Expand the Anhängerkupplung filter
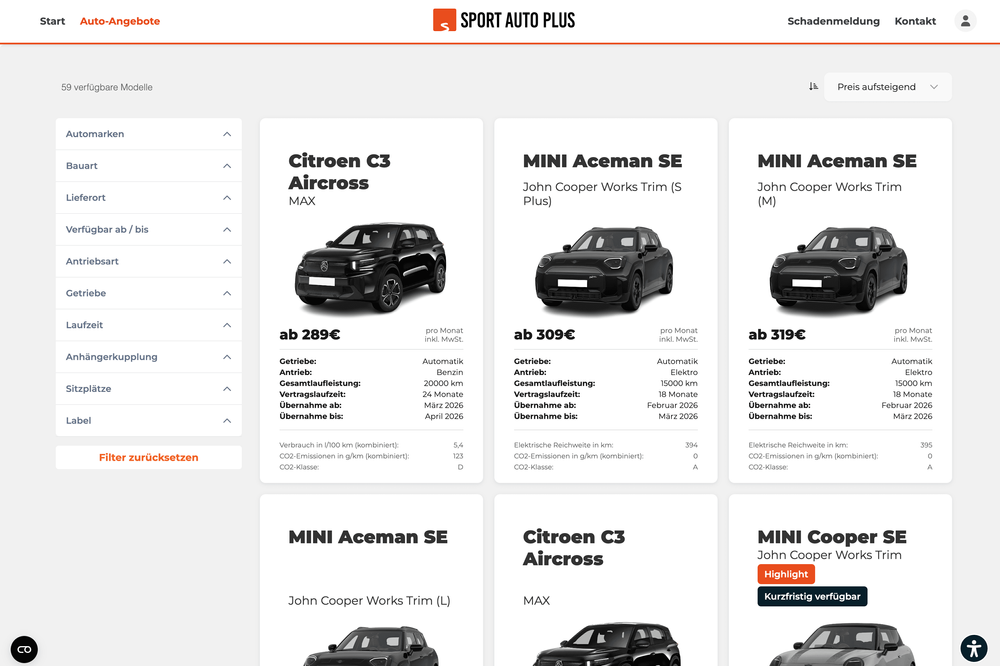 click(148, 357)
